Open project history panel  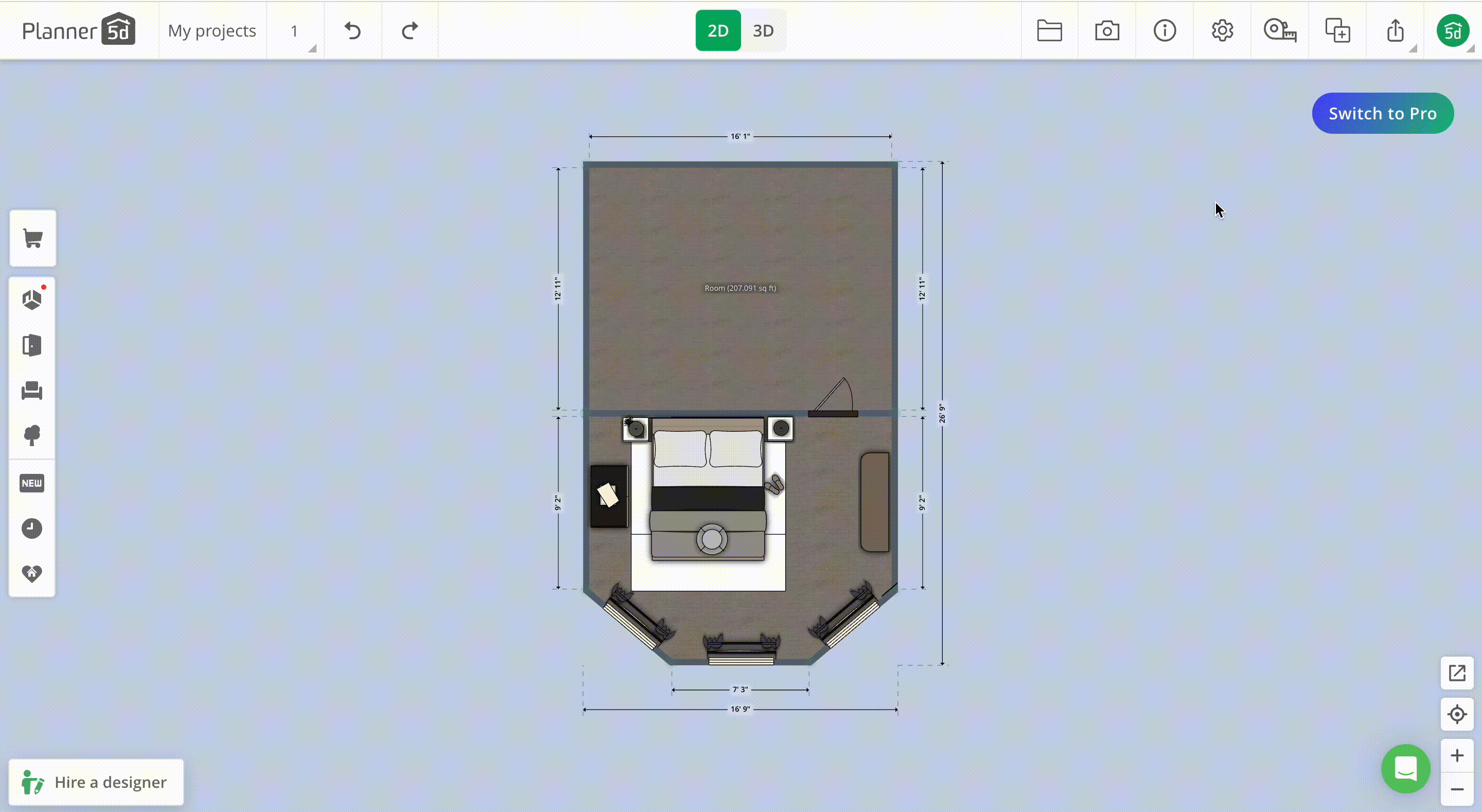[32, 528]
